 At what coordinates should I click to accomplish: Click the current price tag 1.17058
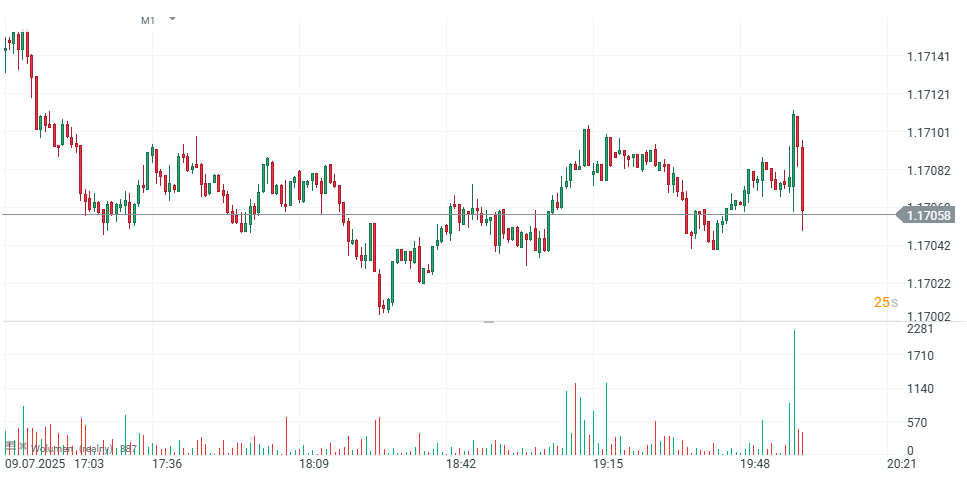click(928, 214)
